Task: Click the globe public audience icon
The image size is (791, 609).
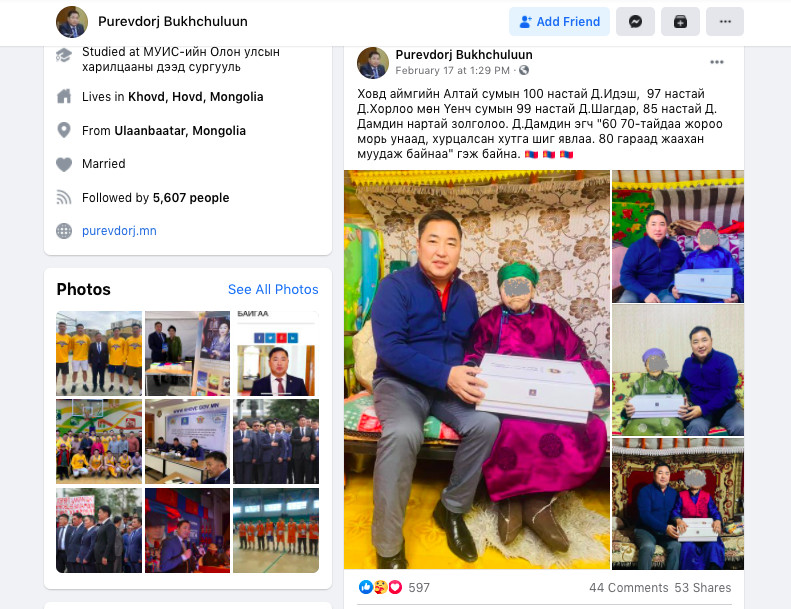Action: click(524, 70)
